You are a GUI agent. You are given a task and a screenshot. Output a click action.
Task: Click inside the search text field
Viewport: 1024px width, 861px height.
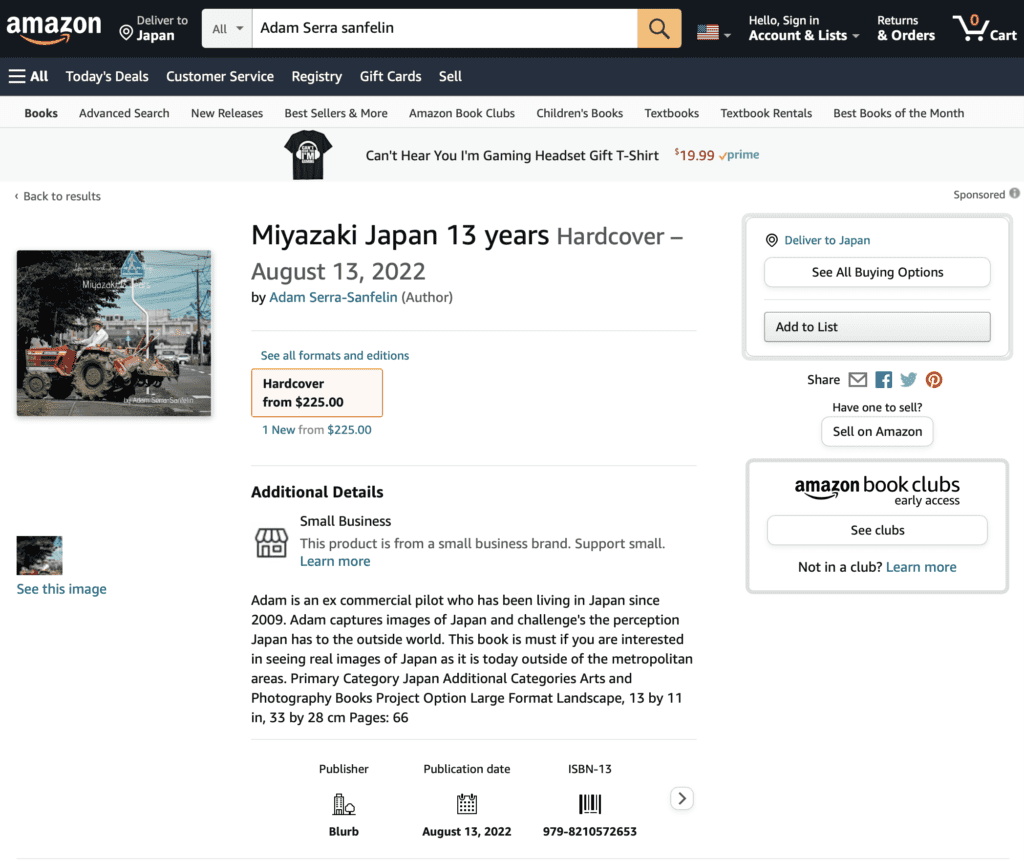click(x=445, y=28)
